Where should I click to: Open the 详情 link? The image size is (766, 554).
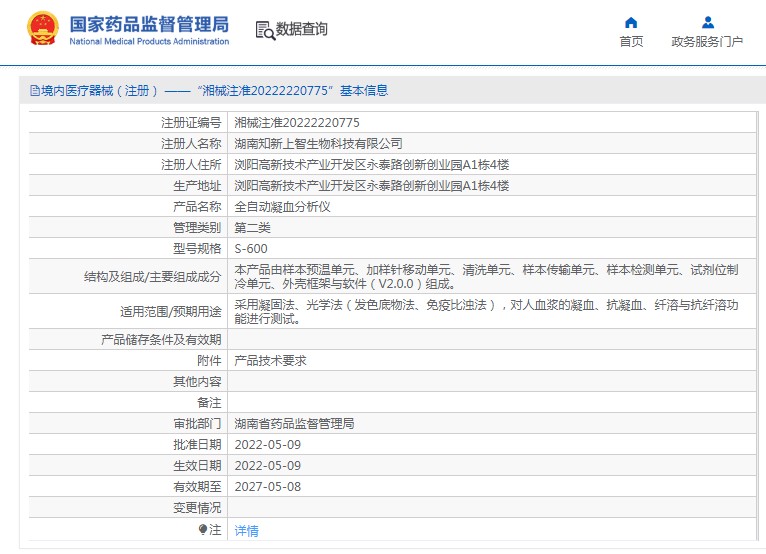[246, 530]
